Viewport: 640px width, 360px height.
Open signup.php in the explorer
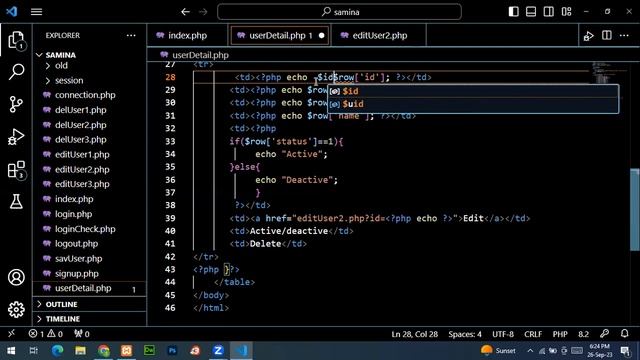click(x=77, y=273)
